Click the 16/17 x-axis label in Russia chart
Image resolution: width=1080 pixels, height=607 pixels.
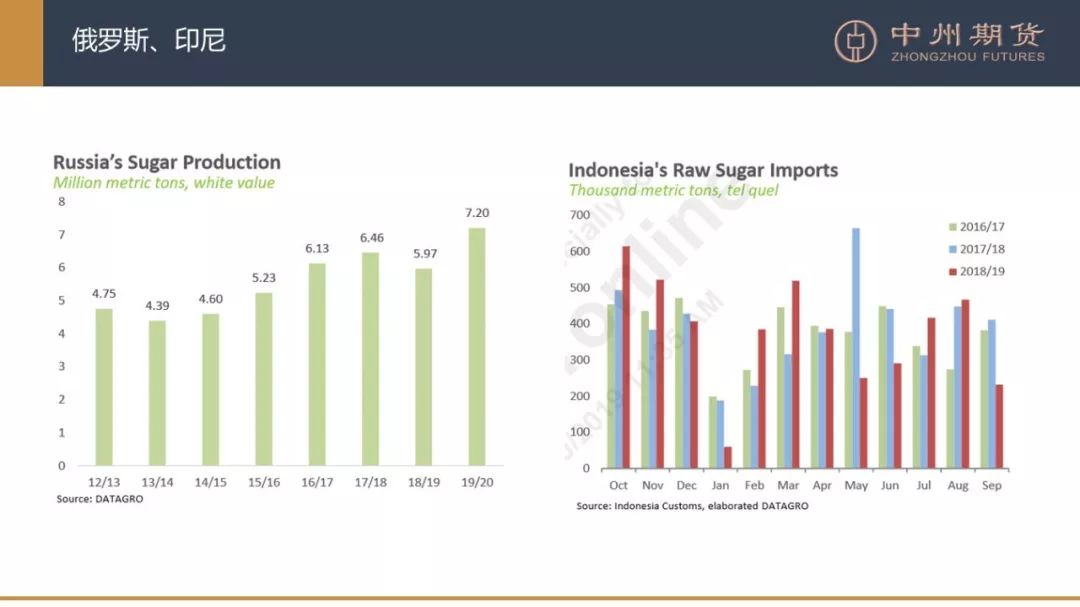317,482
